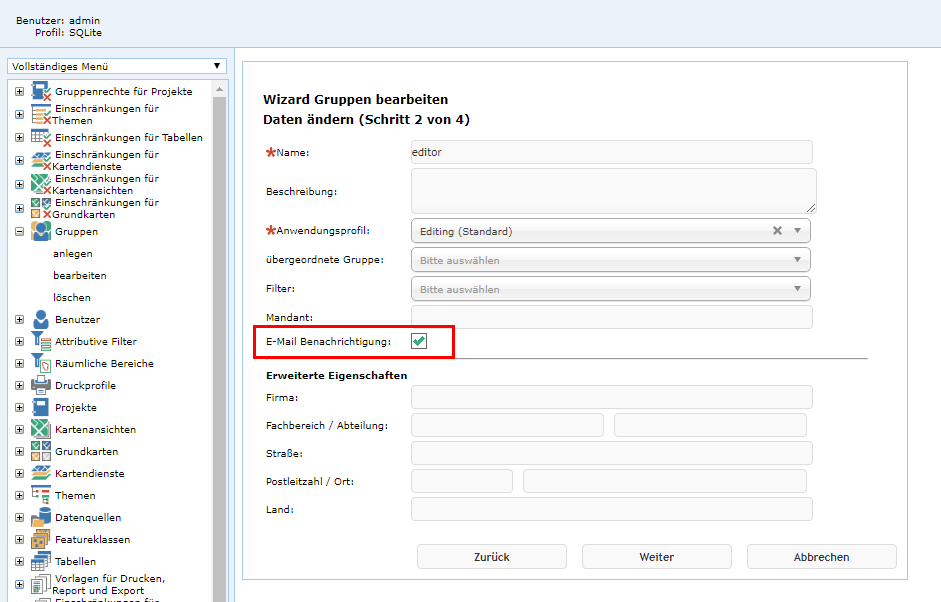
Task: Click the Kartenansichten map icon
Action: tap(41, 430)
